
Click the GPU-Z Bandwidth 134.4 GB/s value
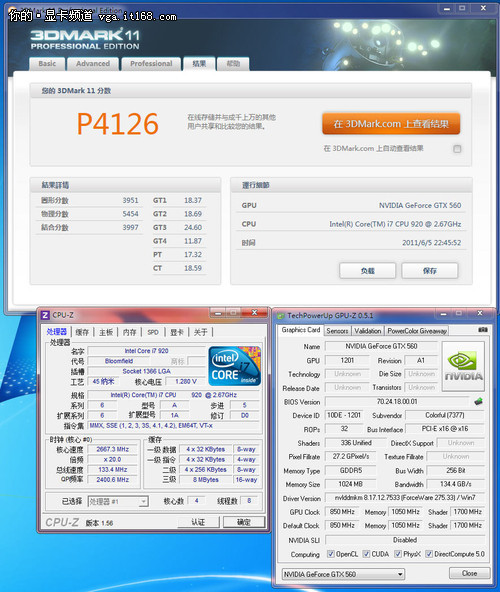(x=455, y=484)
